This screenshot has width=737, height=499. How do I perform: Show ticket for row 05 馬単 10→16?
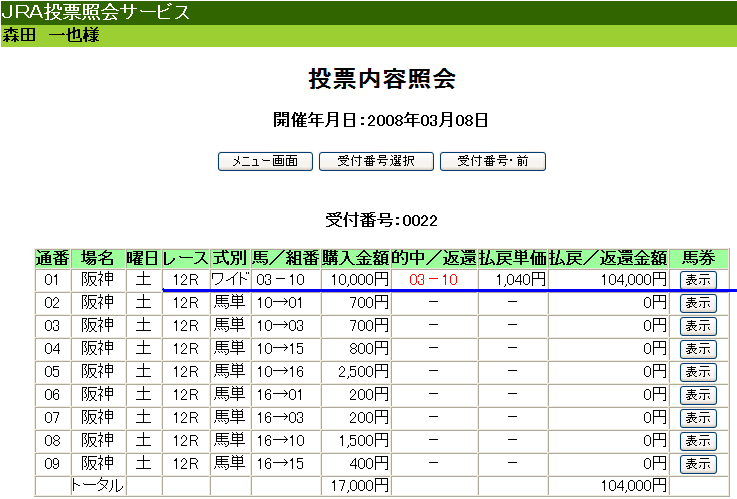point(698,372)
